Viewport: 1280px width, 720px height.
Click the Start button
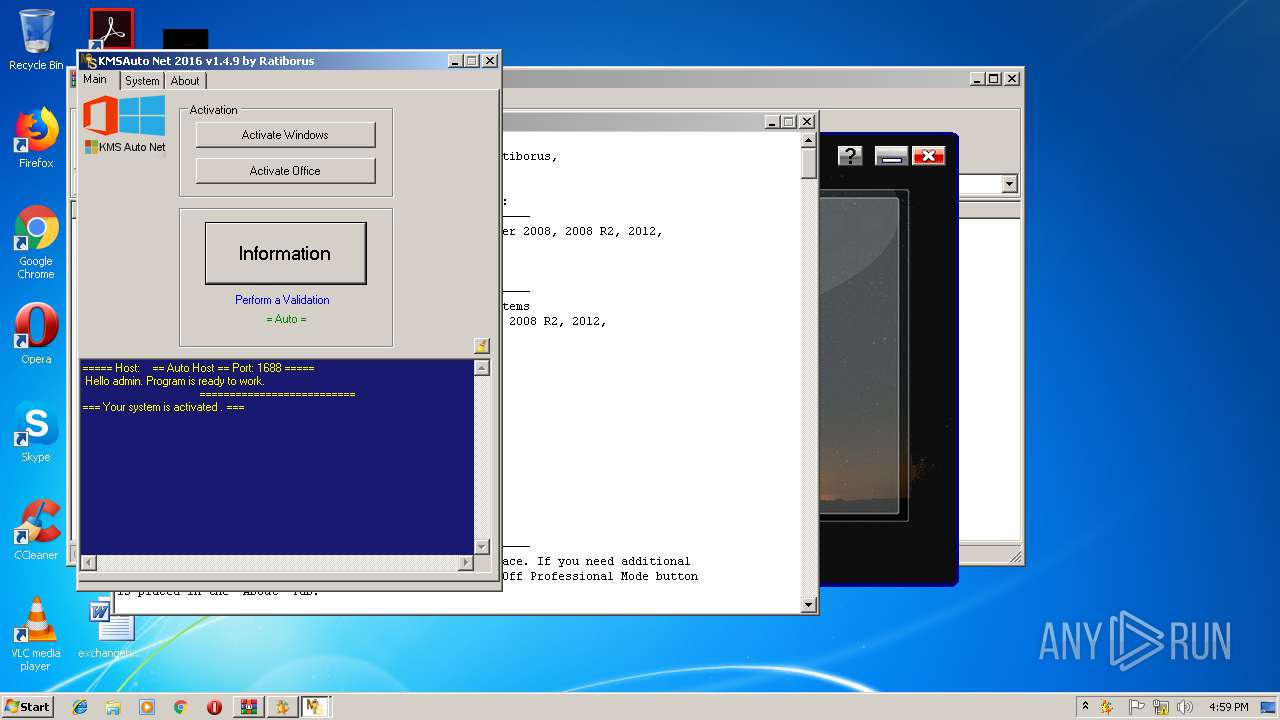coord(27,707)
